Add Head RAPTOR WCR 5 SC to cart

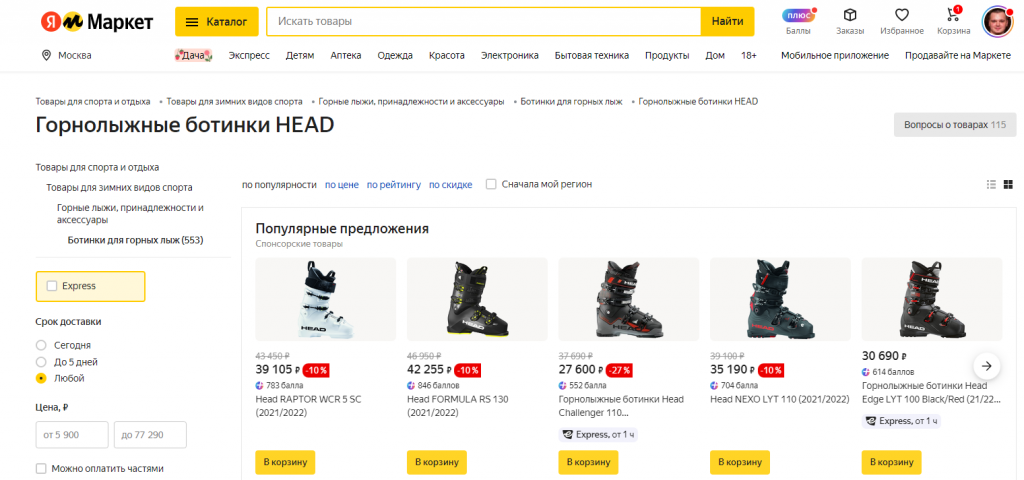tap(285, 462)
